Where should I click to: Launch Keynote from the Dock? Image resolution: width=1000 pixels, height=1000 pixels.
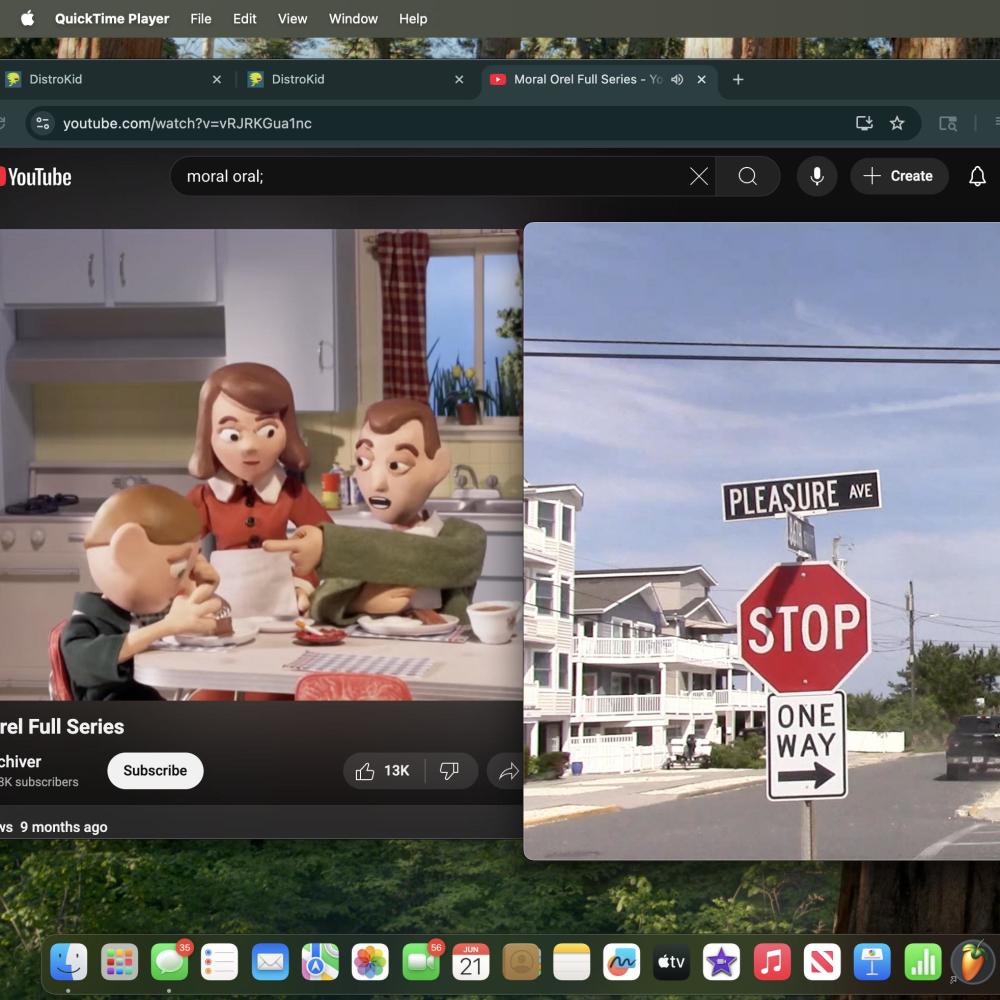tap(872, 961)
